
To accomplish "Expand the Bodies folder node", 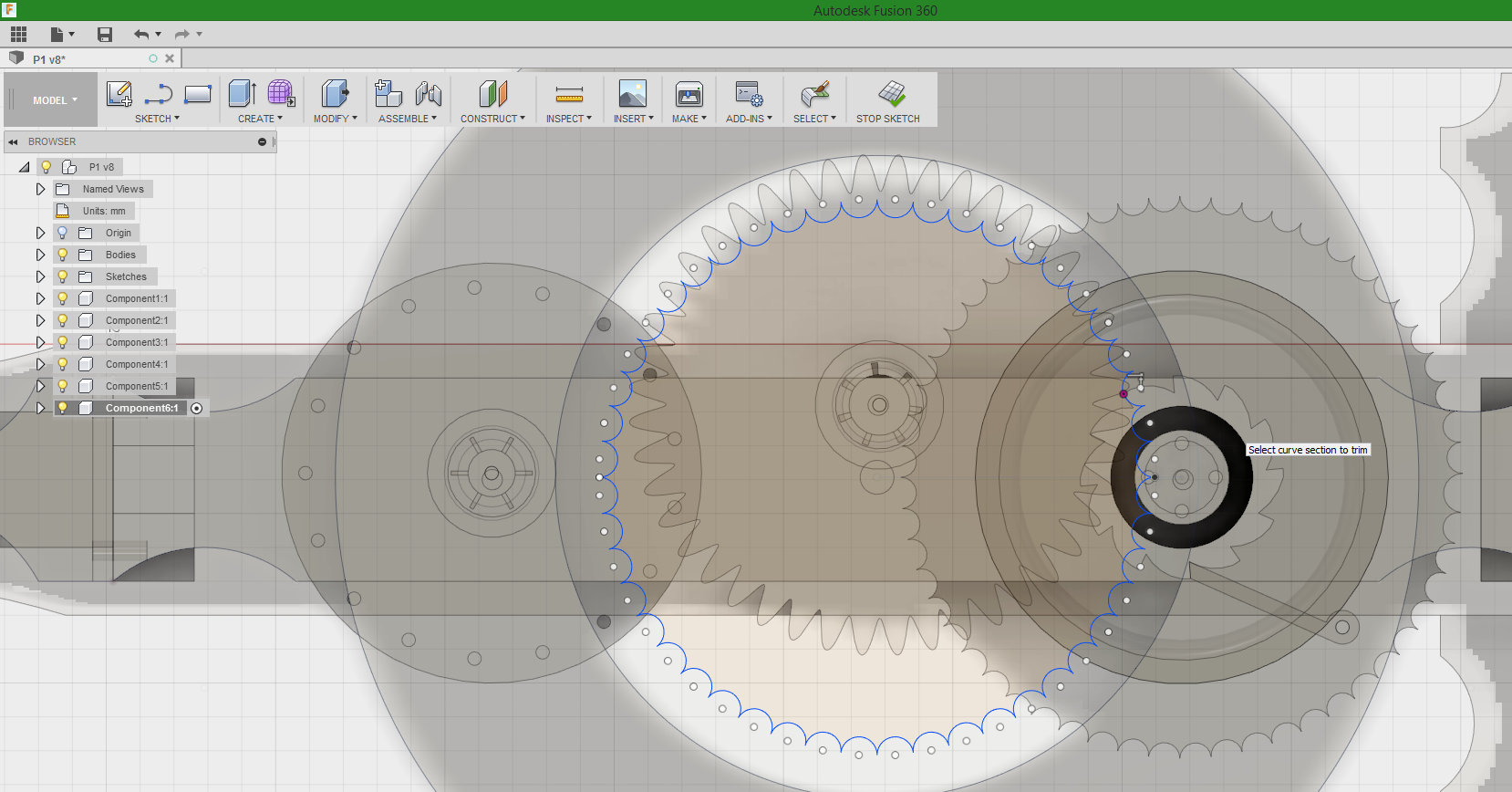I will coord(40,255).
